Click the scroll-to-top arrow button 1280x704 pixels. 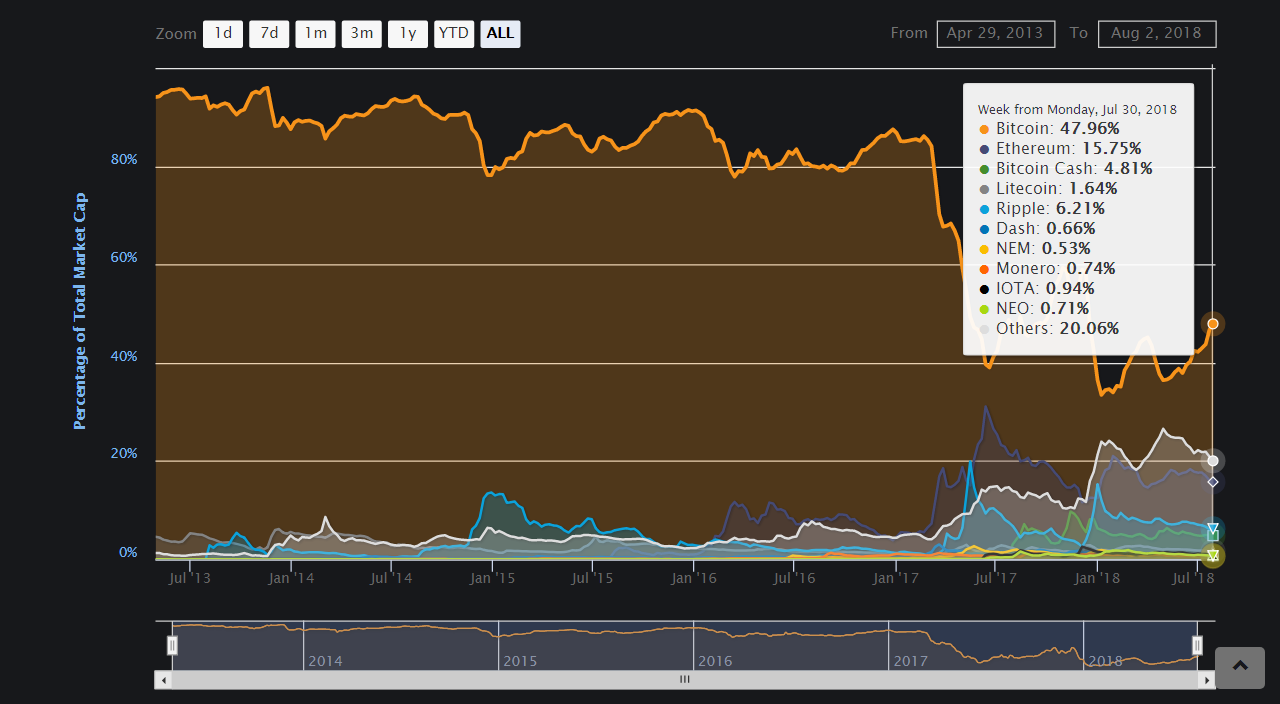pos(1240,668)
